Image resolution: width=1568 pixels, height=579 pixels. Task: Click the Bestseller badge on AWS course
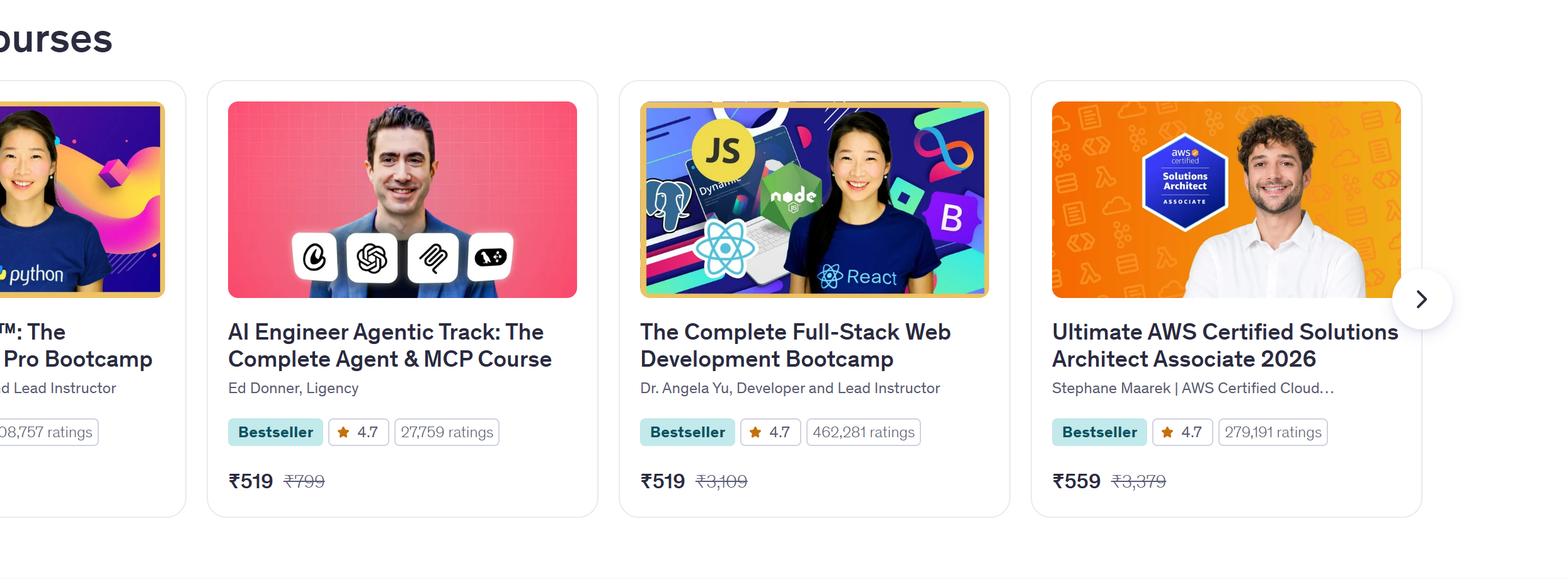pyautogui.click(x=1099, y=432)
